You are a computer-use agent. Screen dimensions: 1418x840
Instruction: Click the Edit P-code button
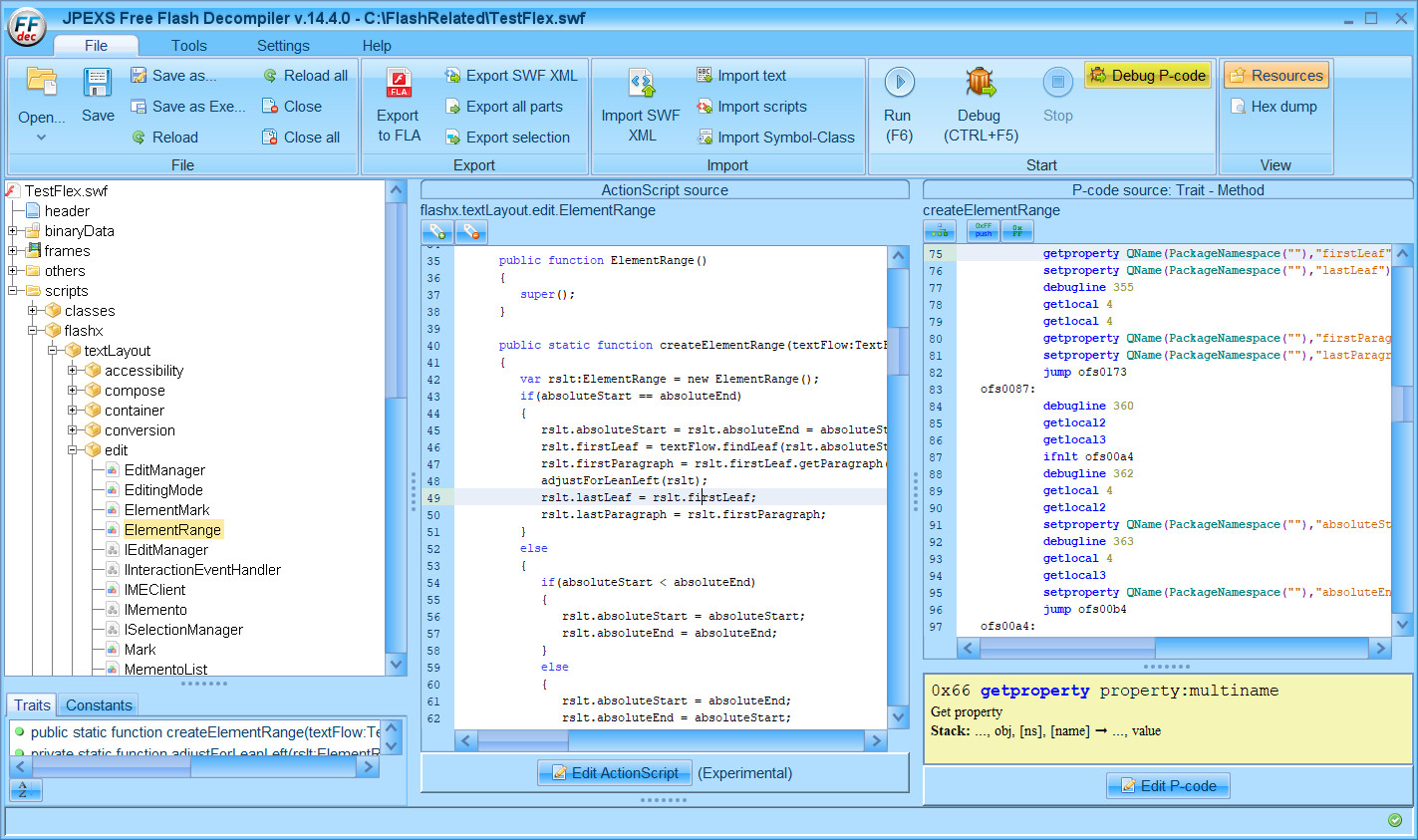1168,786
